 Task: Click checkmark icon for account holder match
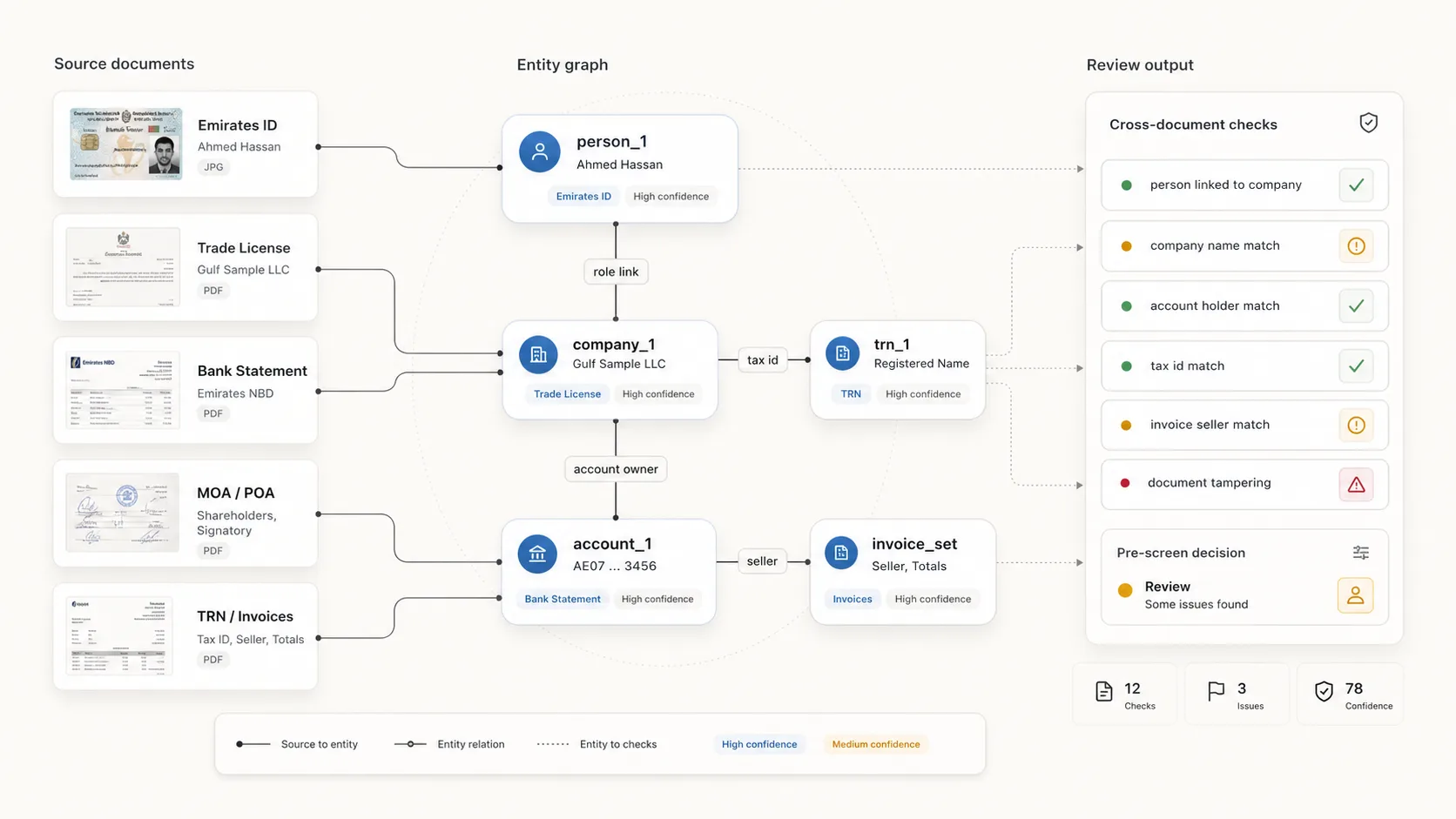(1356, 305)
